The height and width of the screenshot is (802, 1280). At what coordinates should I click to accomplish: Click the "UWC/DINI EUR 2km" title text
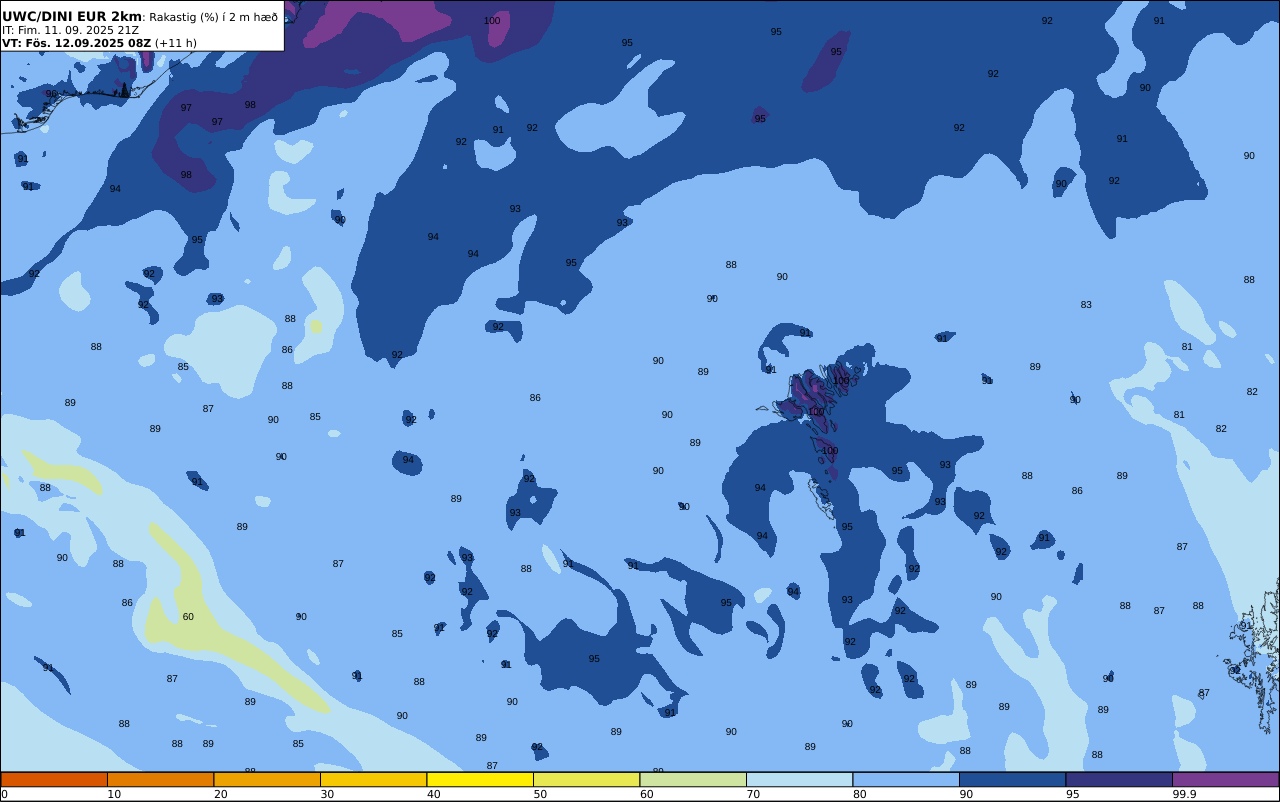pyautogui.click(x=72, y=16)
